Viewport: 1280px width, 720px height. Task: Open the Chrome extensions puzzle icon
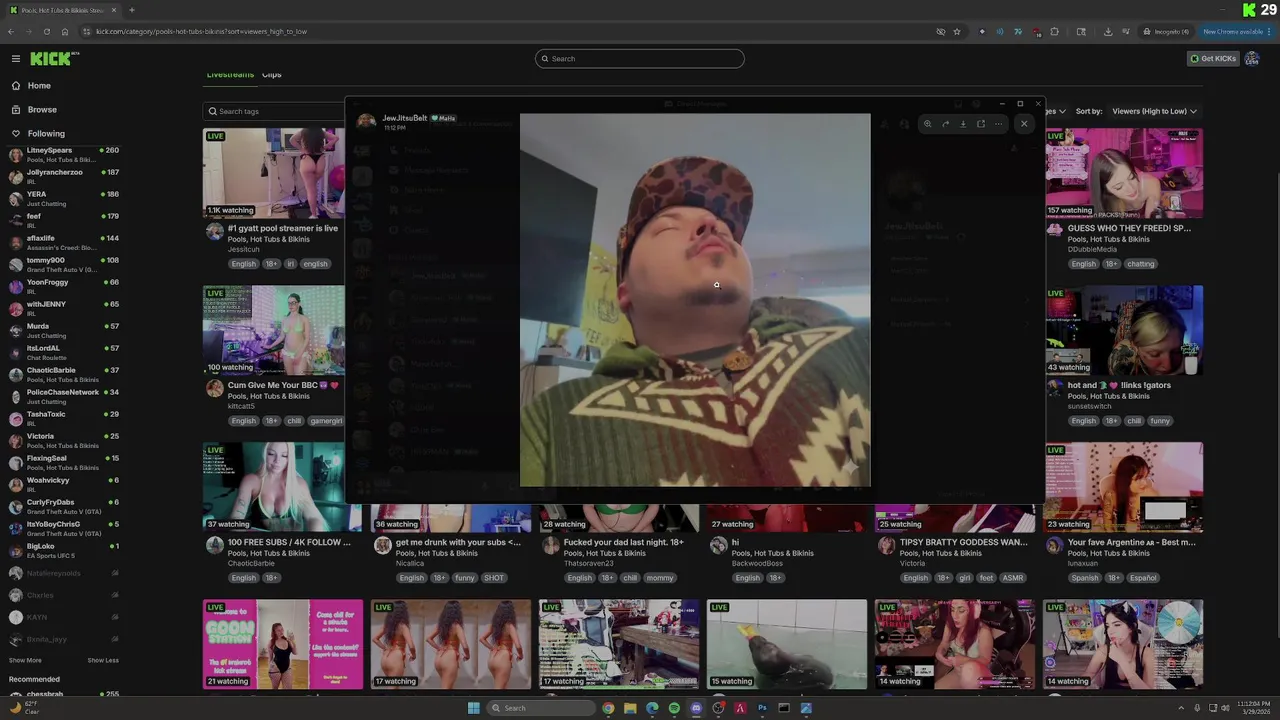[1054, 32]
